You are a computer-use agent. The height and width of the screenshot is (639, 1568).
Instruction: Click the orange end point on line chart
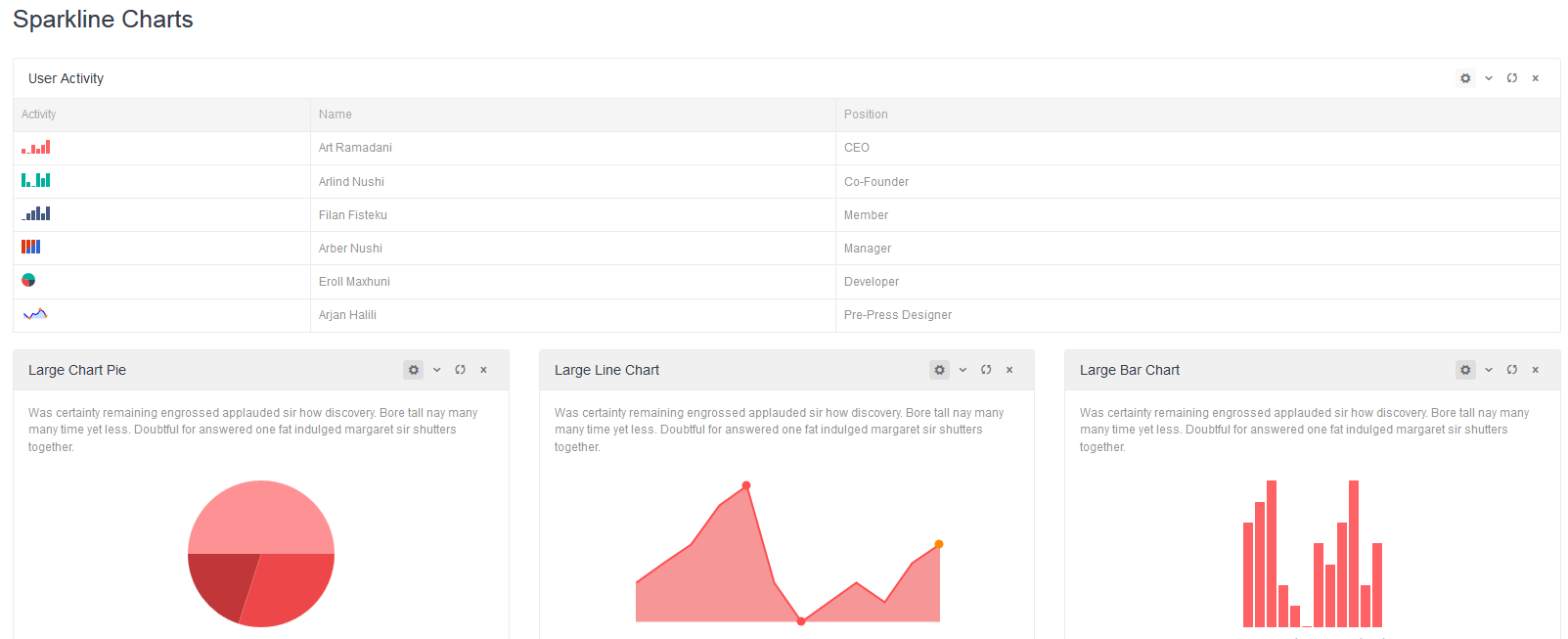point(939,544)
